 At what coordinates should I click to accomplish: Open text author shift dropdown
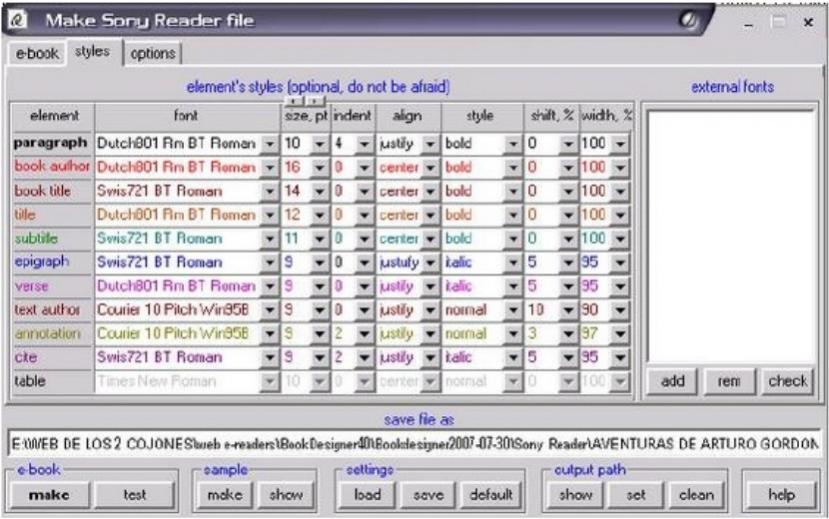(568, 310)
